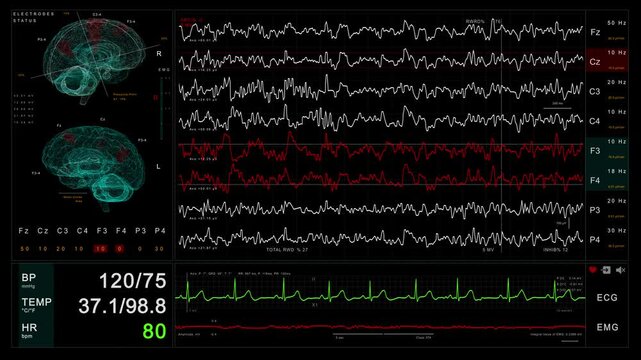This screenshot has height=360, width=641.
Task: Select the C4 channel on right
Action: (595, 121)
